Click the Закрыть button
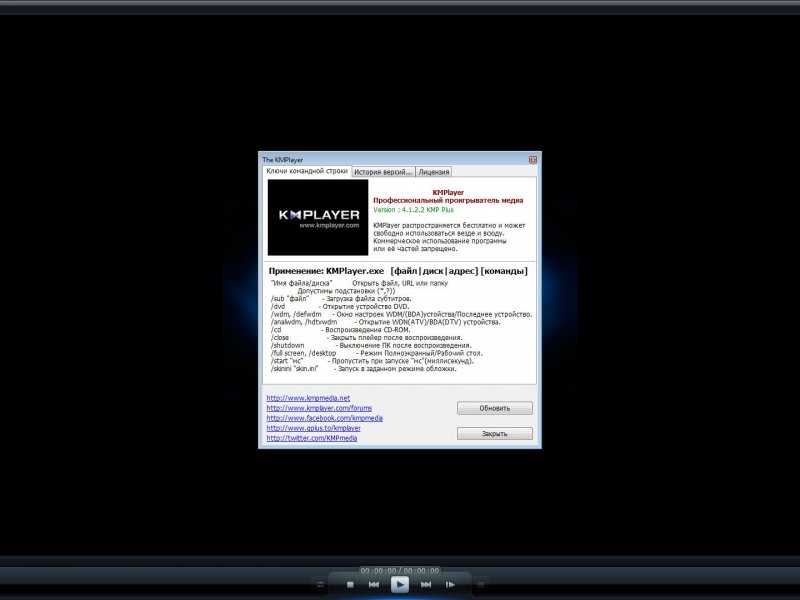800x600 pixels. pos(495,434)
